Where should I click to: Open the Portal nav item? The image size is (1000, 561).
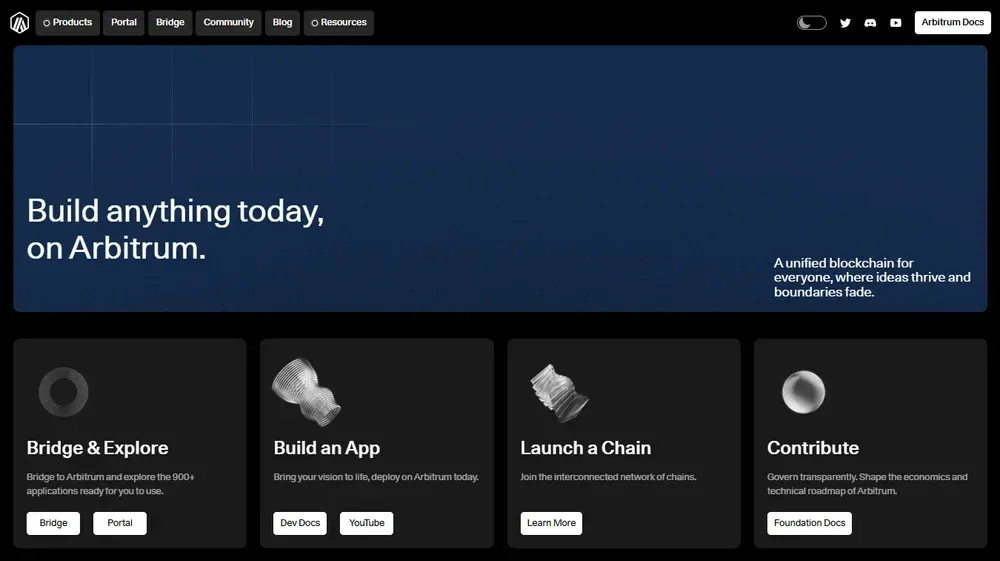click(124, 22)
